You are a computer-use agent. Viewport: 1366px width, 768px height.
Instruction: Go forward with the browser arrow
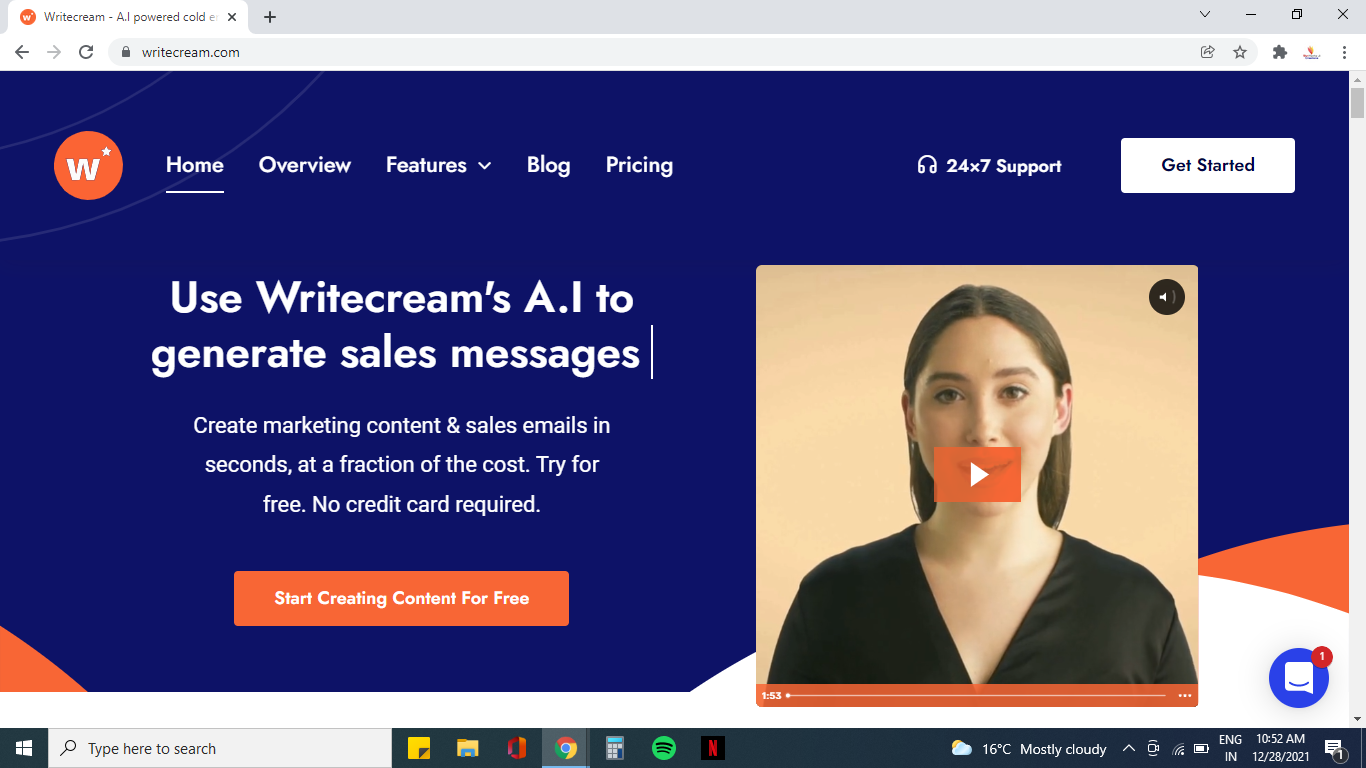point(54,52)
